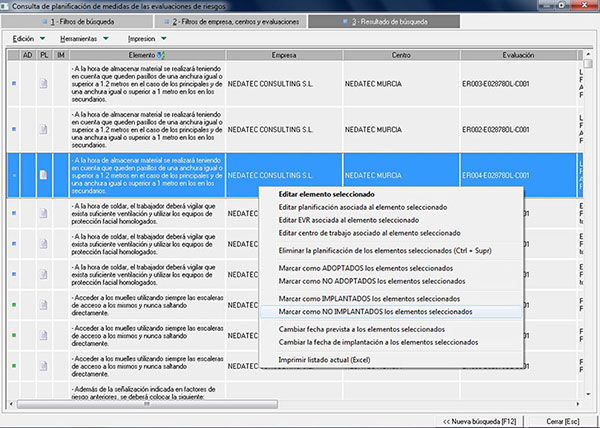
Task: Click the first 'A la hora de soldar' element text
Action: pos(143,213)
